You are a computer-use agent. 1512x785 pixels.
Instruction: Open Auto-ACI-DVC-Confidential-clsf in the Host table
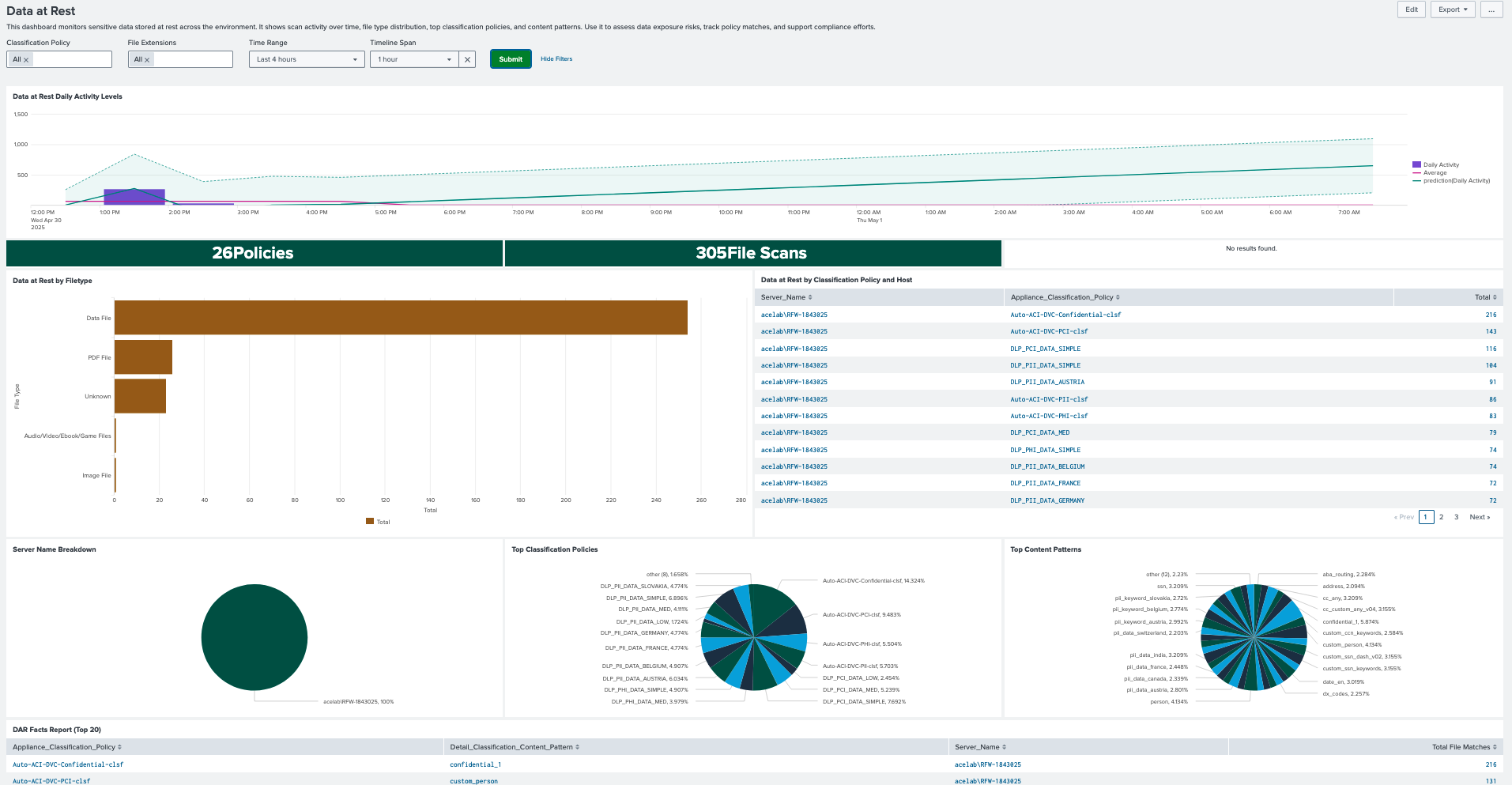click(1065, 315)
